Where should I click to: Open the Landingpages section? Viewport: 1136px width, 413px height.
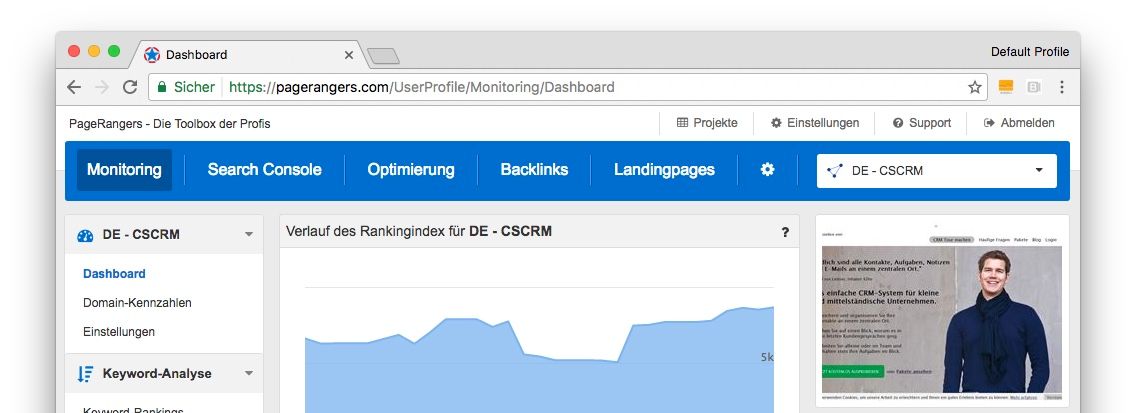tap(664, 170)
